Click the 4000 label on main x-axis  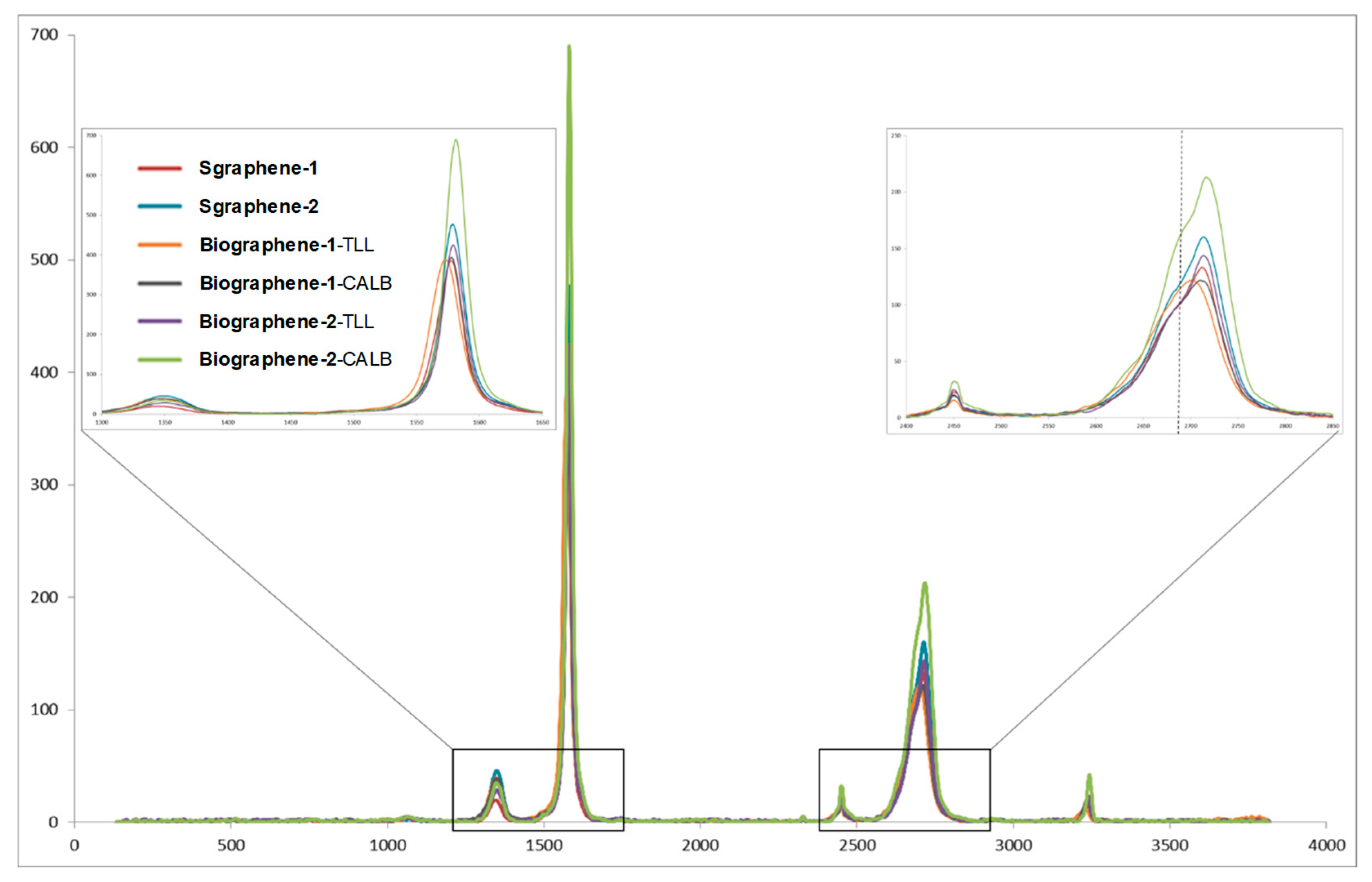tap(1327, 845)
